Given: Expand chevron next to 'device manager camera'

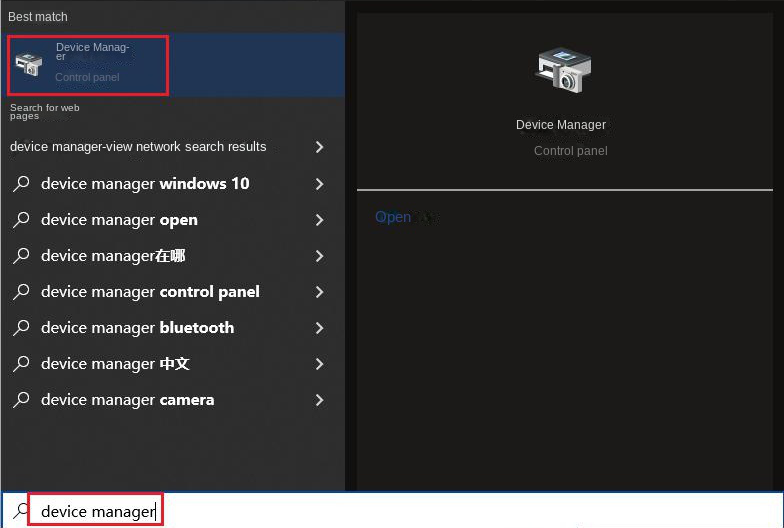Looking at the screenshot, I should 319,400.
